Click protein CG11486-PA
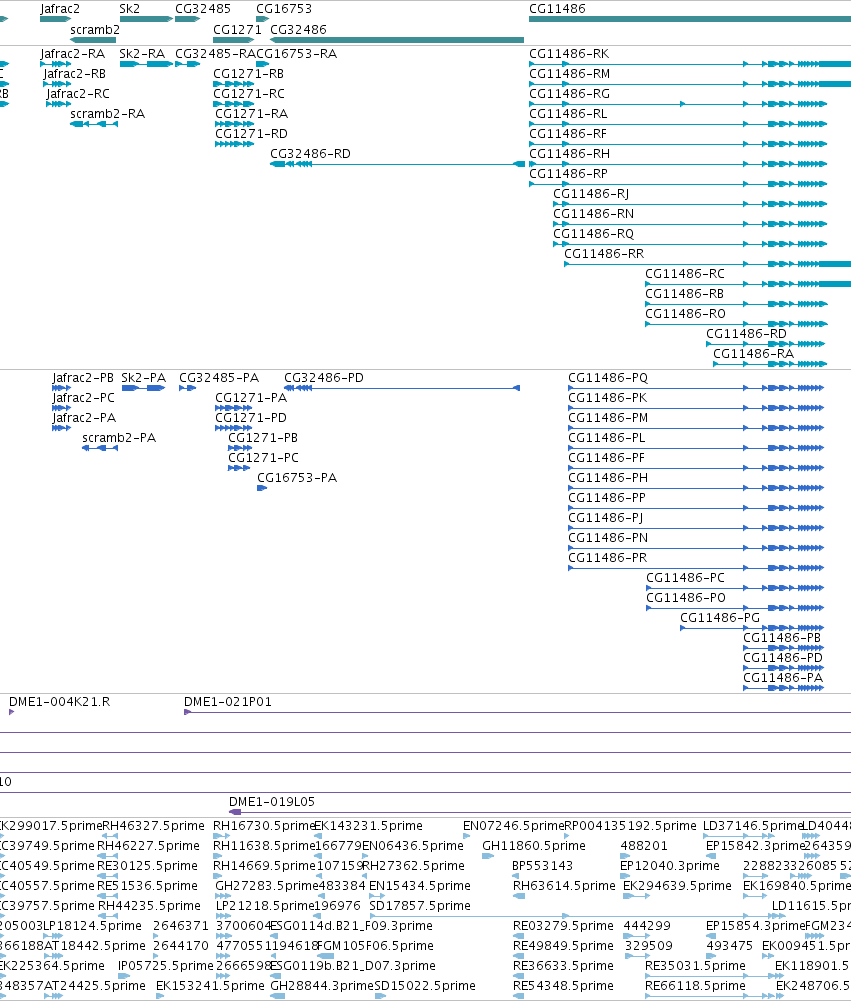The height and width of the screenshot is (1001, 851). pyautogui.click(x=783, y=688)
